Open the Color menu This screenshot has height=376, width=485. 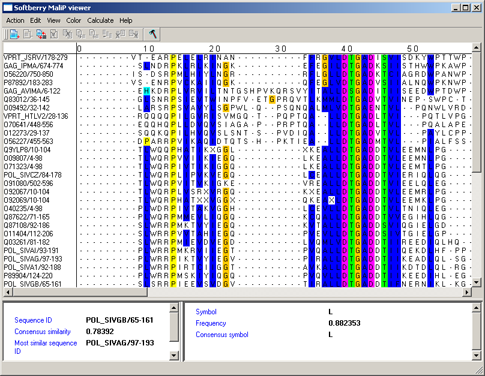point(73,21)
